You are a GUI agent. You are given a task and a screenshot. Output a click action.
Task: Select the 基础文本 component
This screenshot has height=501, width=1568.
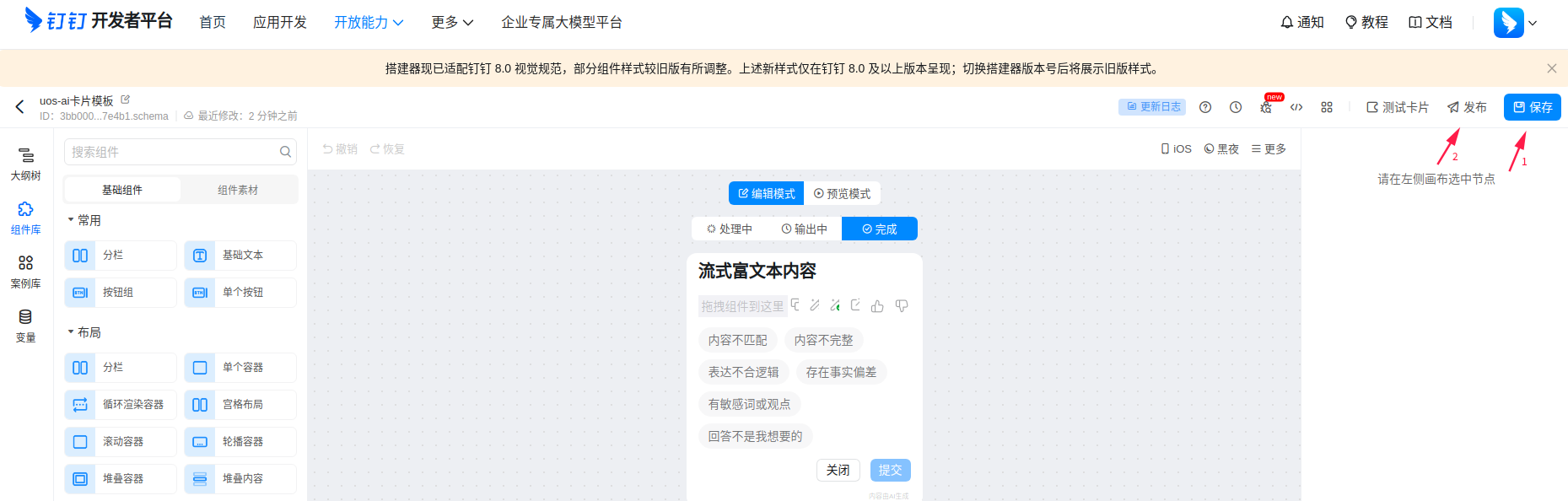click(240, 256)
